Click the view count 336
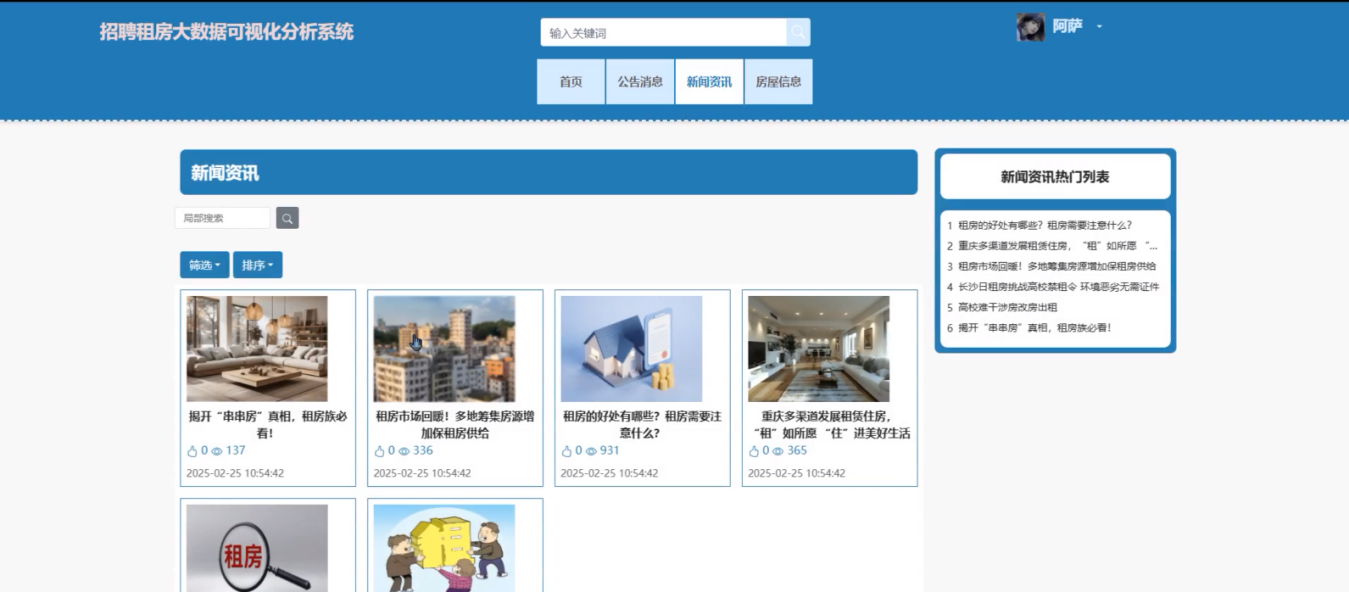Image resolution: width=1349 pixels, height=592 pixels. 423,451
